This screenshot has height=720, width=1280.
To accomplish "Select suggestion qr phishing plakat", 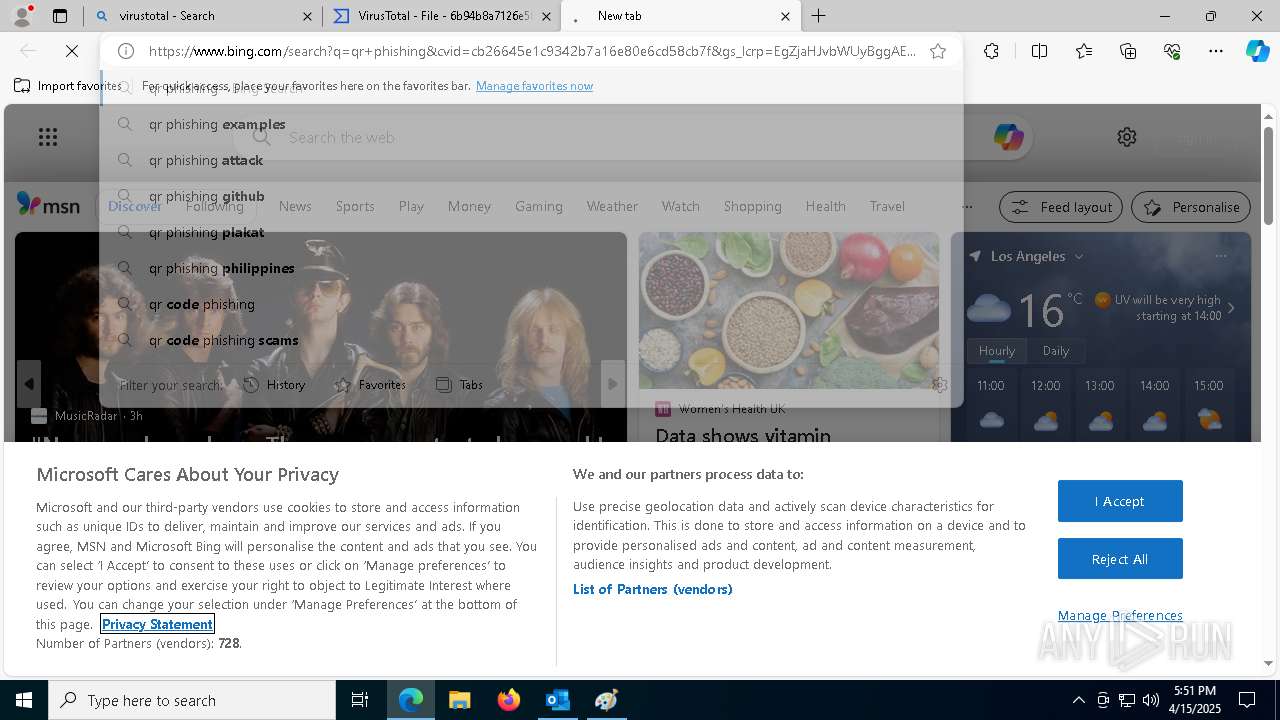I will (x=531, y=232).
